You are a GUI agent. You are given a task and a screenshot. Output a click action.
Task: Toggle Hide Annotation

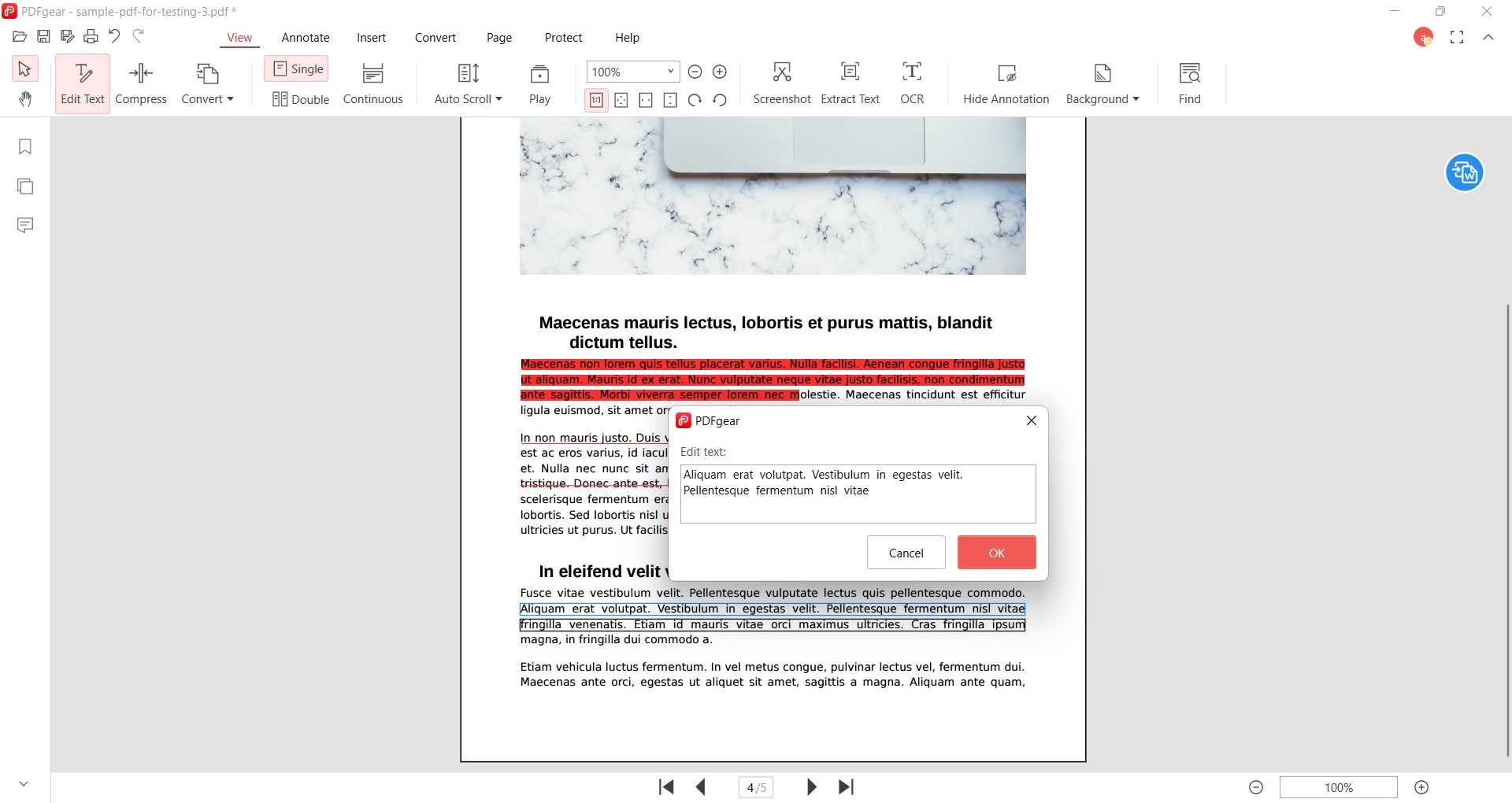pyautogui.click(x=1006, y=81)
